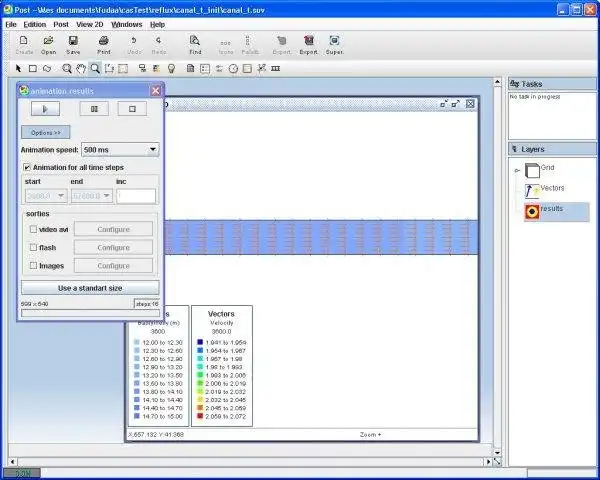The height and width of the screenshot is (480, 600).
Task: Select the Vectors layer label
Action: (x=552, y=188)
